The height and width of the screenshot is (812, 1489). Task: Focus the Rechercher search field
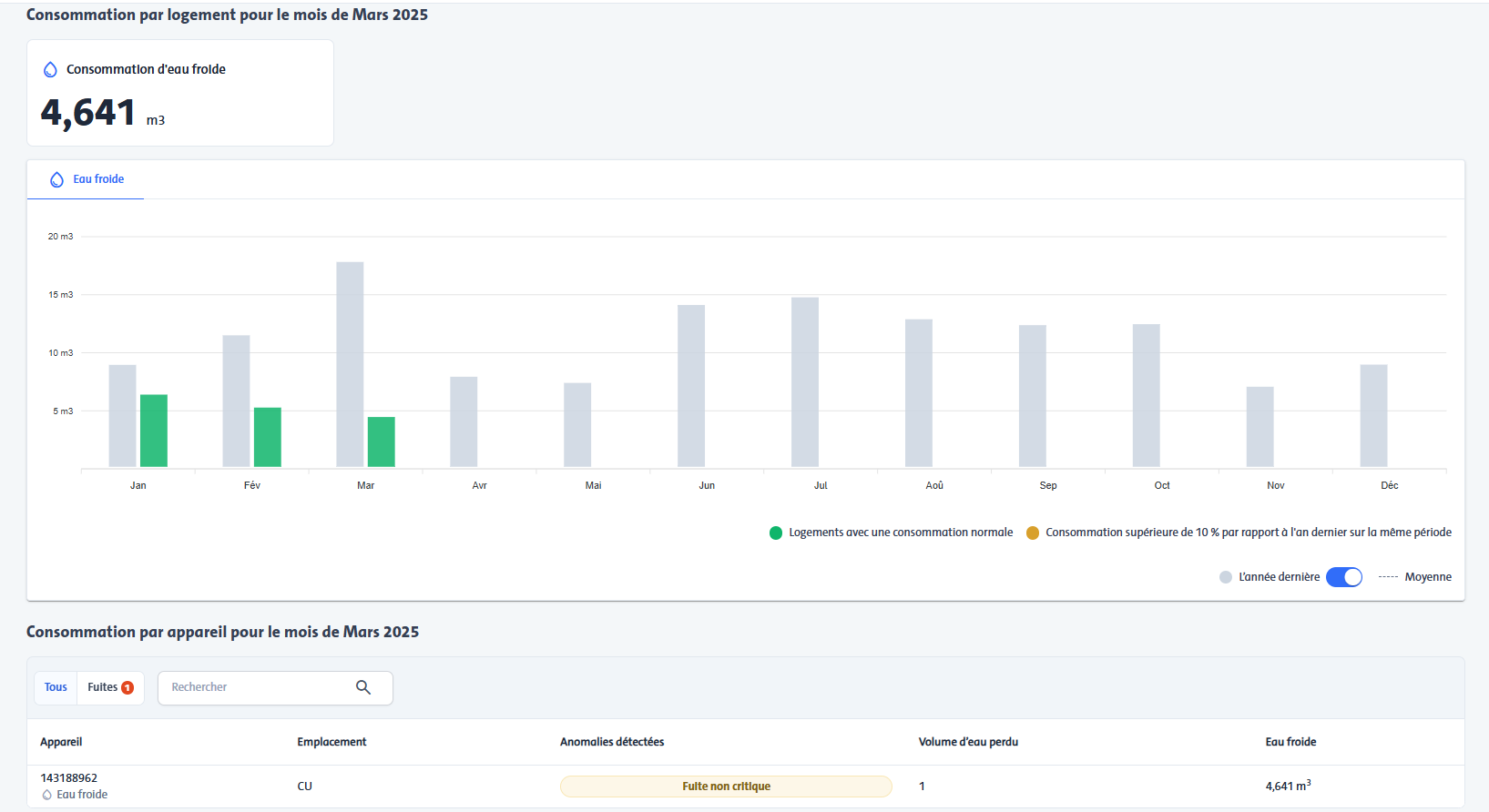pos(255,687)
